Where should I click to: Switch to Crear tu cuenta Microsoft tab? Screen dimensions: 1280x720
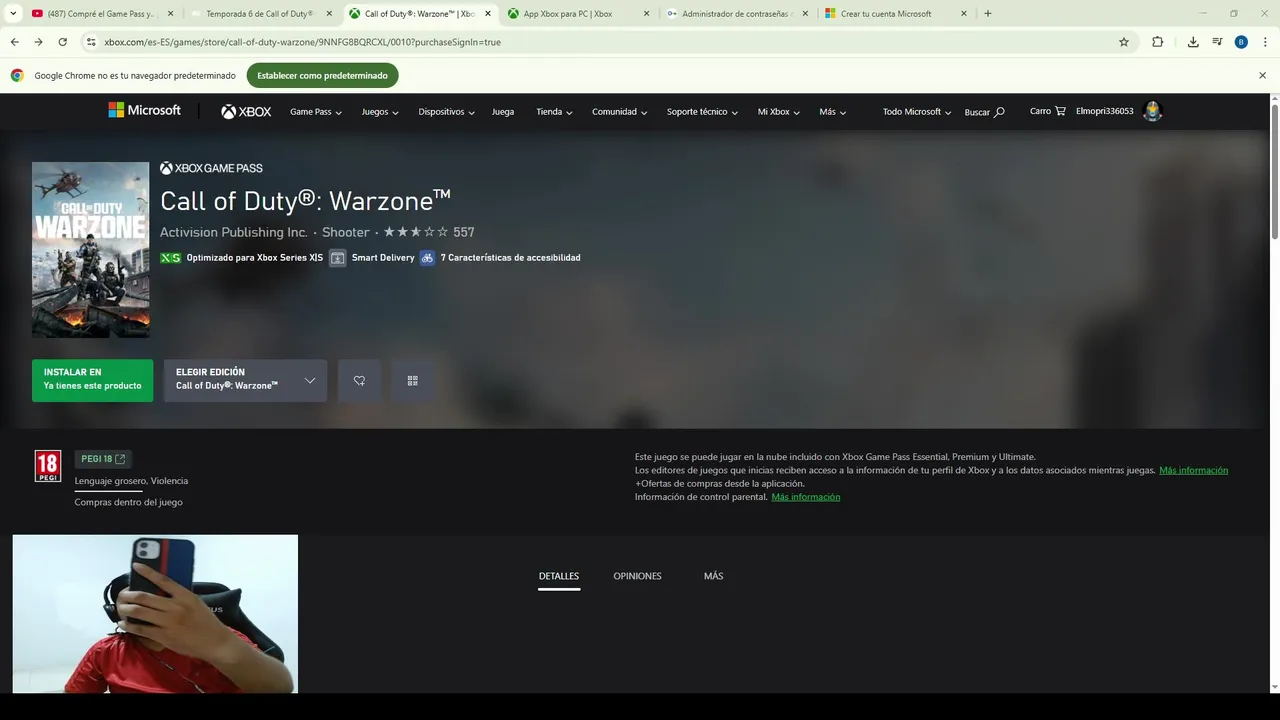click(x=896, y=14)
